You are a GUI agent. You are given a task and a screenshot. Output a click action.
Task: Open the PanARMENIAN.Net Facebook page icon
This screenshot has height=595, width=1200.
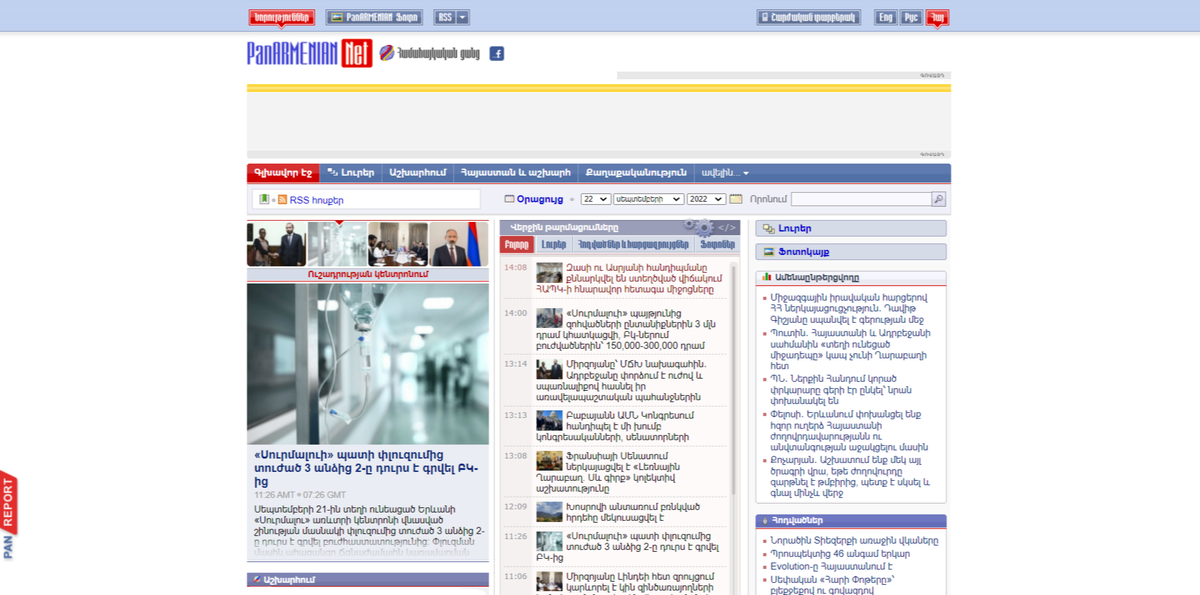click(496, 53)
